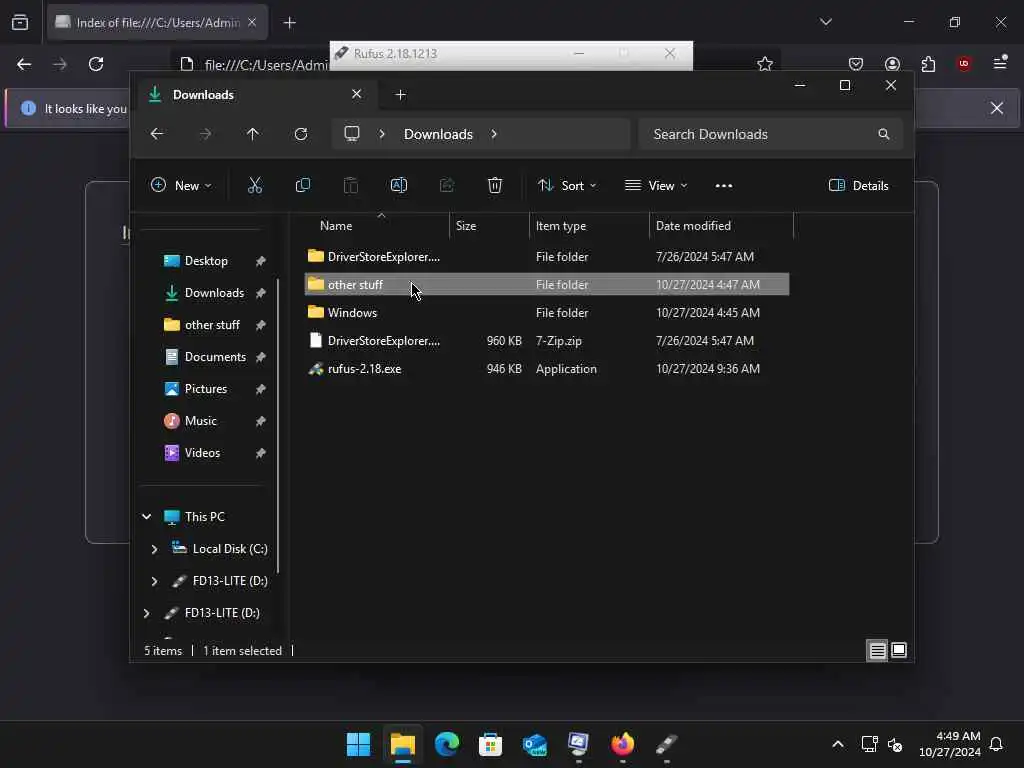Close the Downloads tab in Explorer
Viewport: 1024px width, 768px height.
click(x=357, y=94)
